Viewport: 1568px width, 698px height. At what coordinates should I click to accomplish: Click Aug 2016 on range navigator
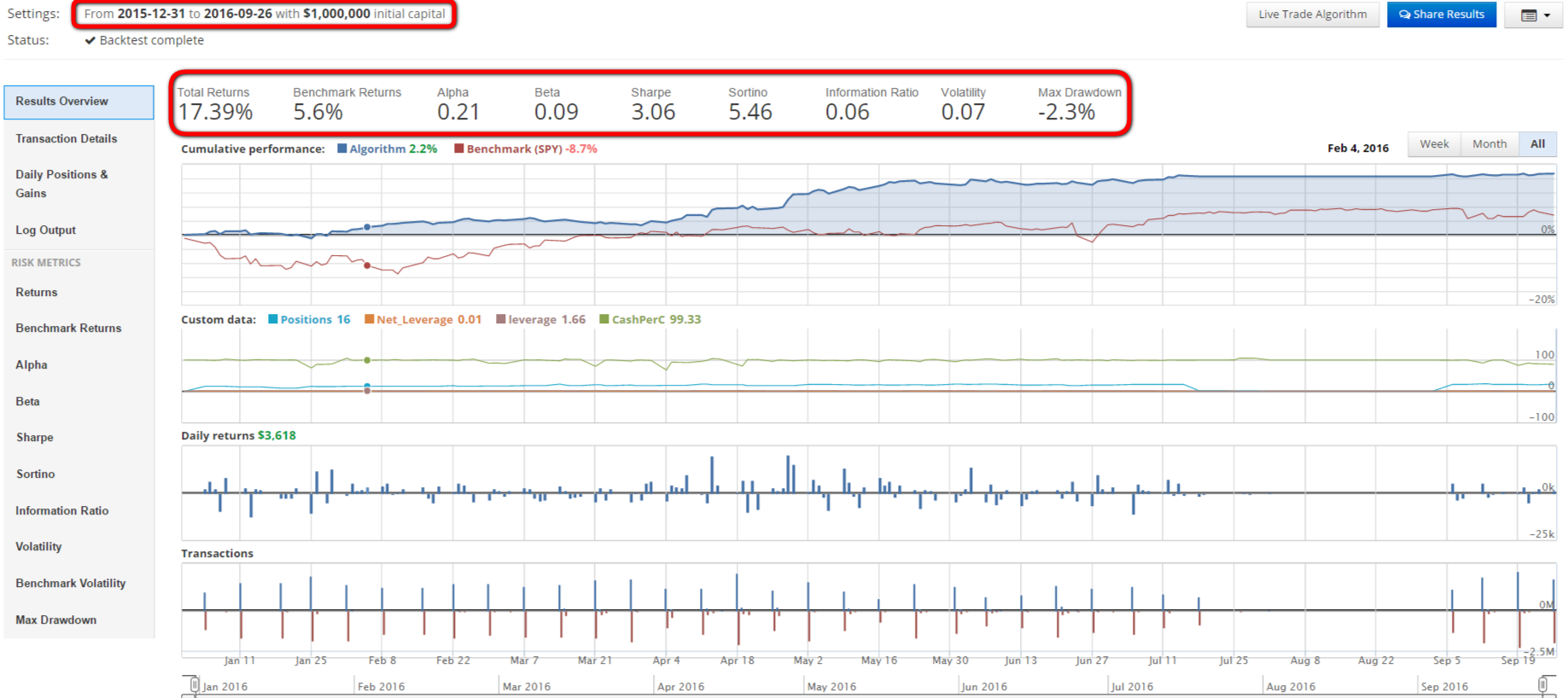(x=1291, y=686)
